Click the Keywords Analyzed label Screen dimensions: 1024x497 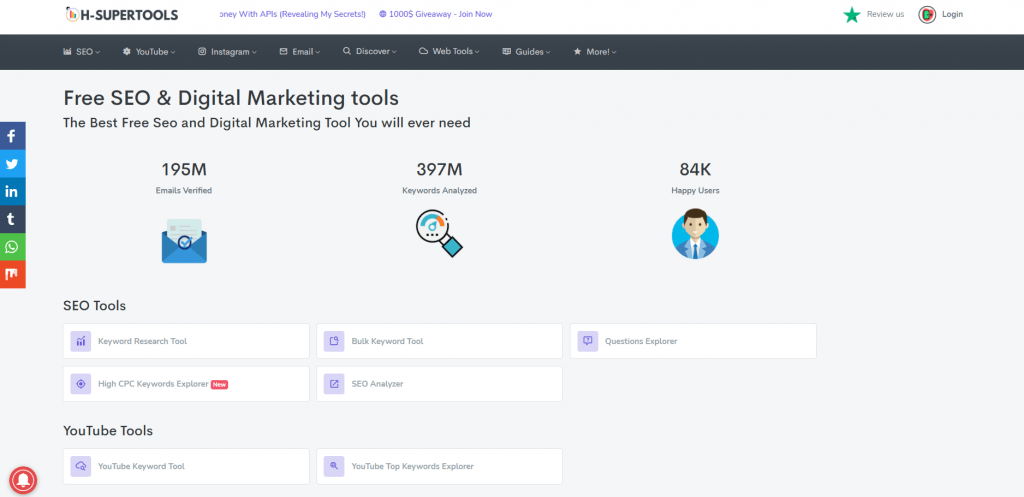click(440, 191)
